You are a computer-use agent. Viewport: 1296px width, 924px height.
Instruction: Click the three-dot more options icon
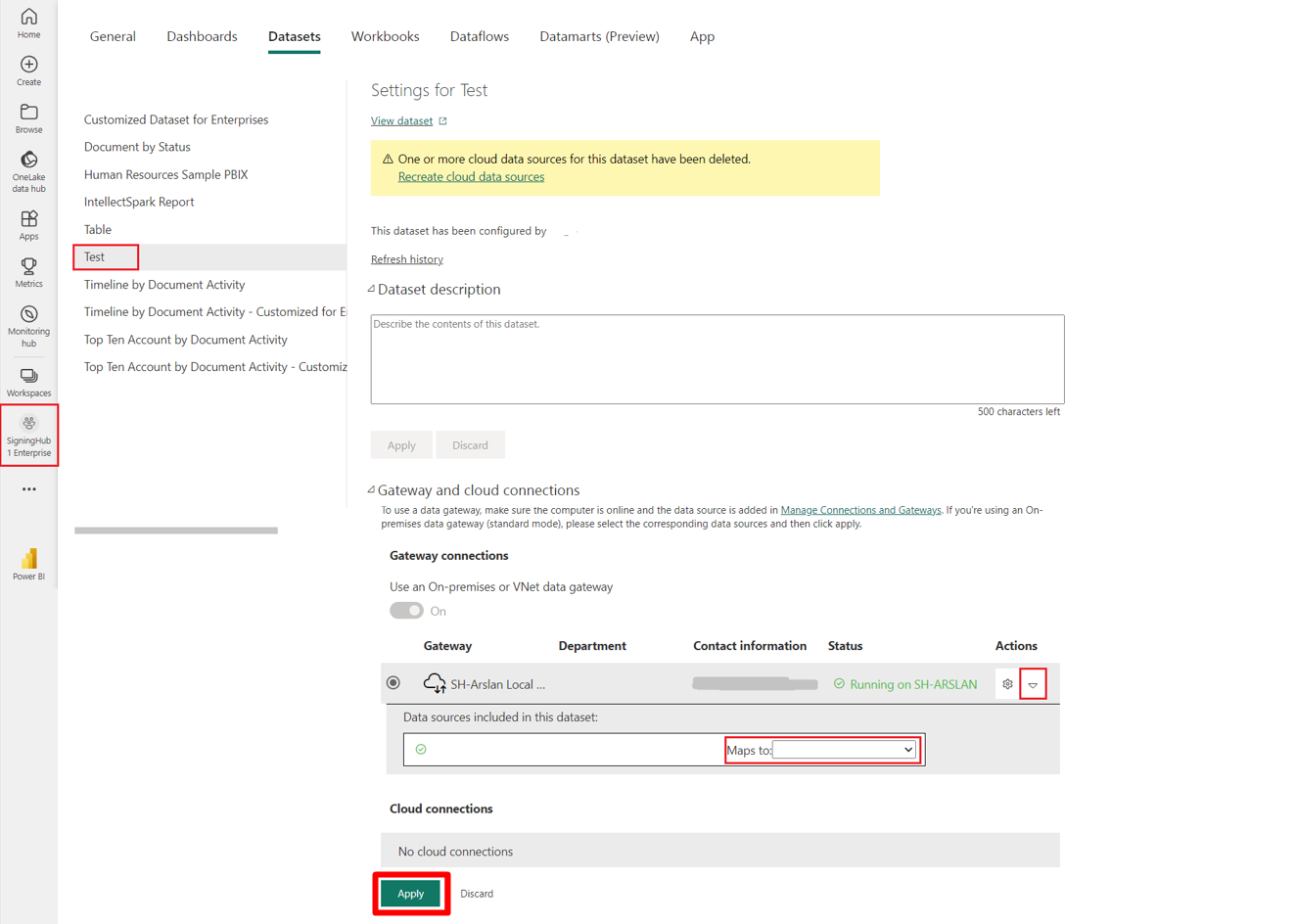click(28, 488)
